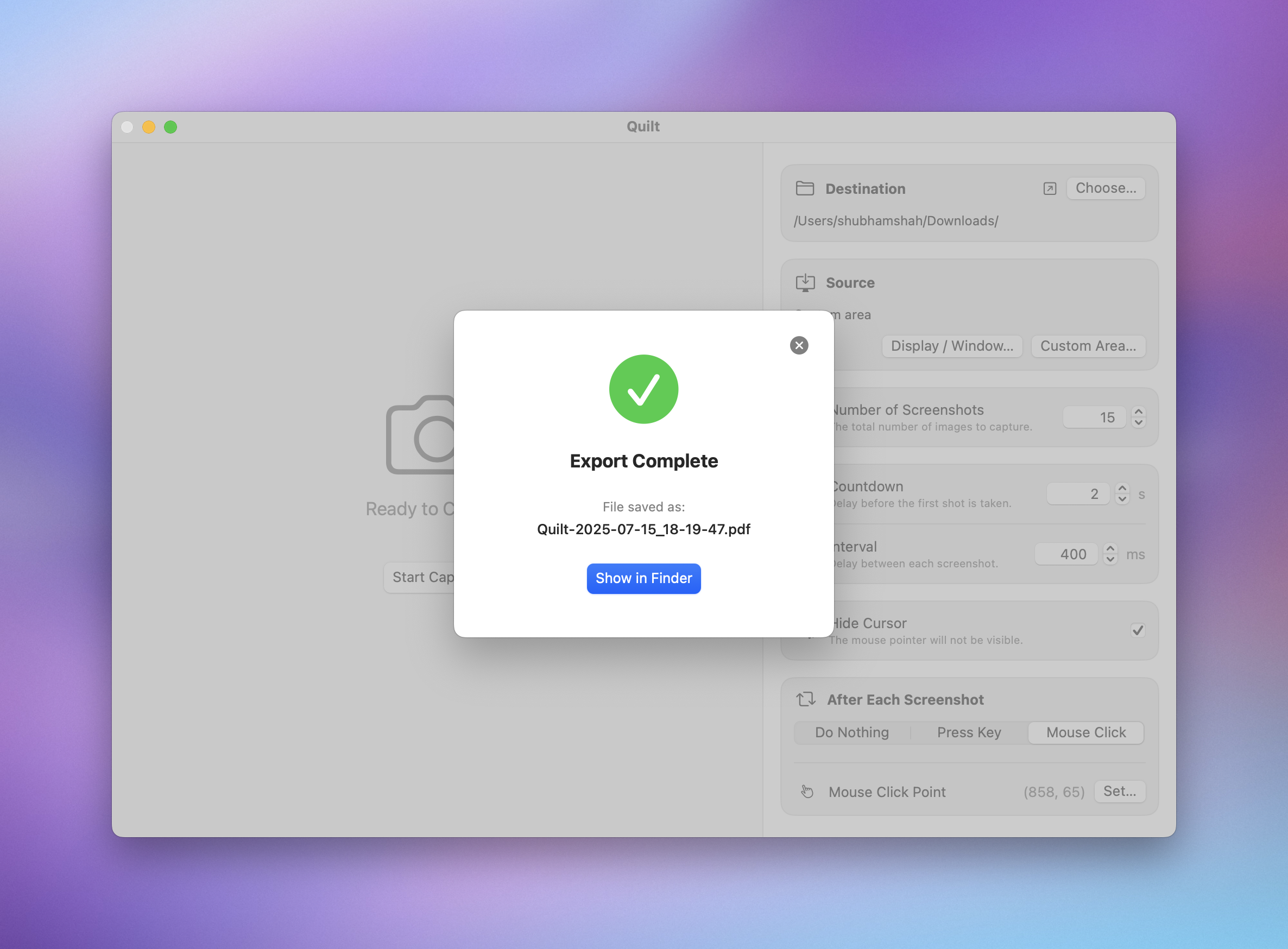The width and height of the screenshot is (1288, 949).
Task: Toggle the Hide Cursor checkbox
Action: click(x=1138, y=630)
